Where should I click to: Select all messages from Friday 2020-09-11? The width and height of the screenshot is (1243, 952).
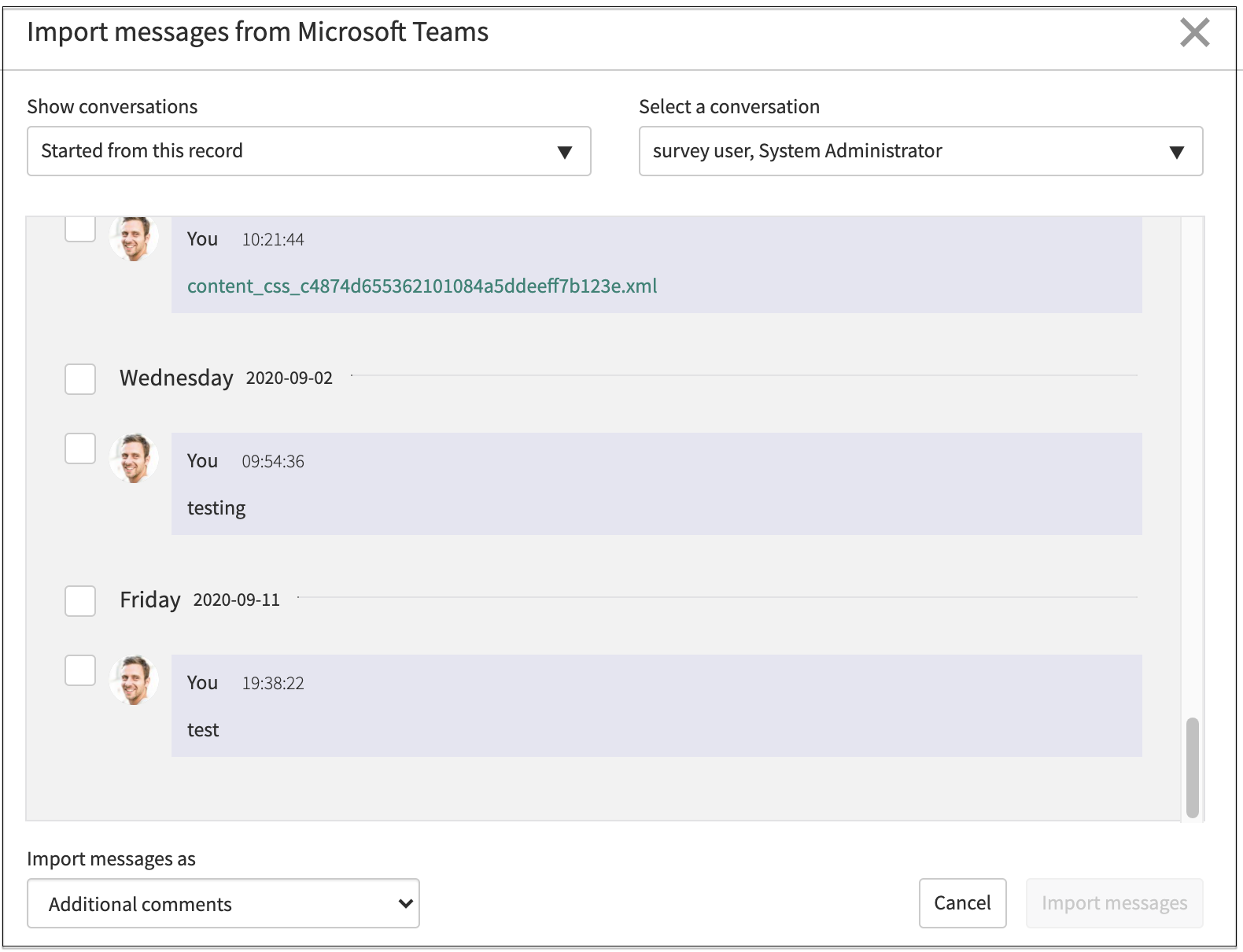coord(80,601)
